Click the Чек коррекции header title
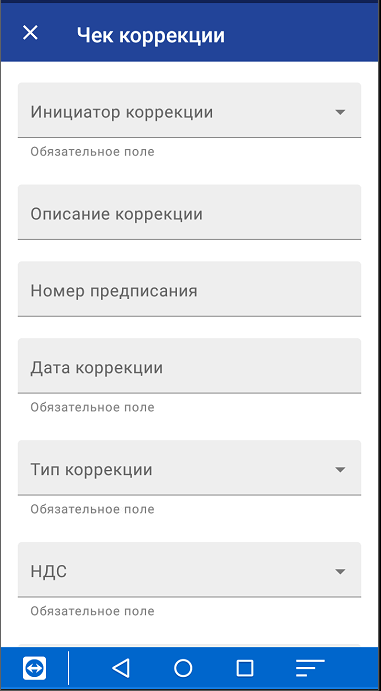Viewport: 381px width, 691px height. (151, 35)
